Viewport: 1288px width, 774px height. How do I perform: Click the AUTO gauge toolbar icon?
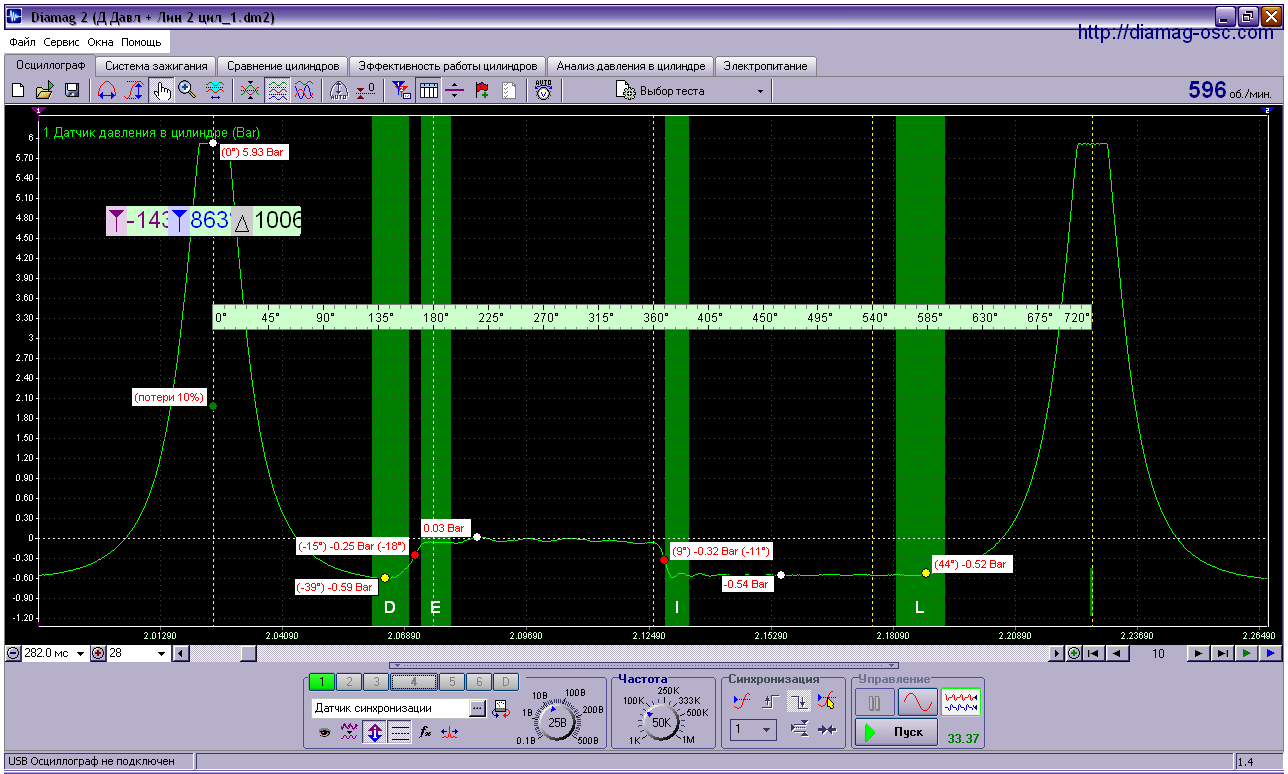pyautogui.click(x=339, y=91)
